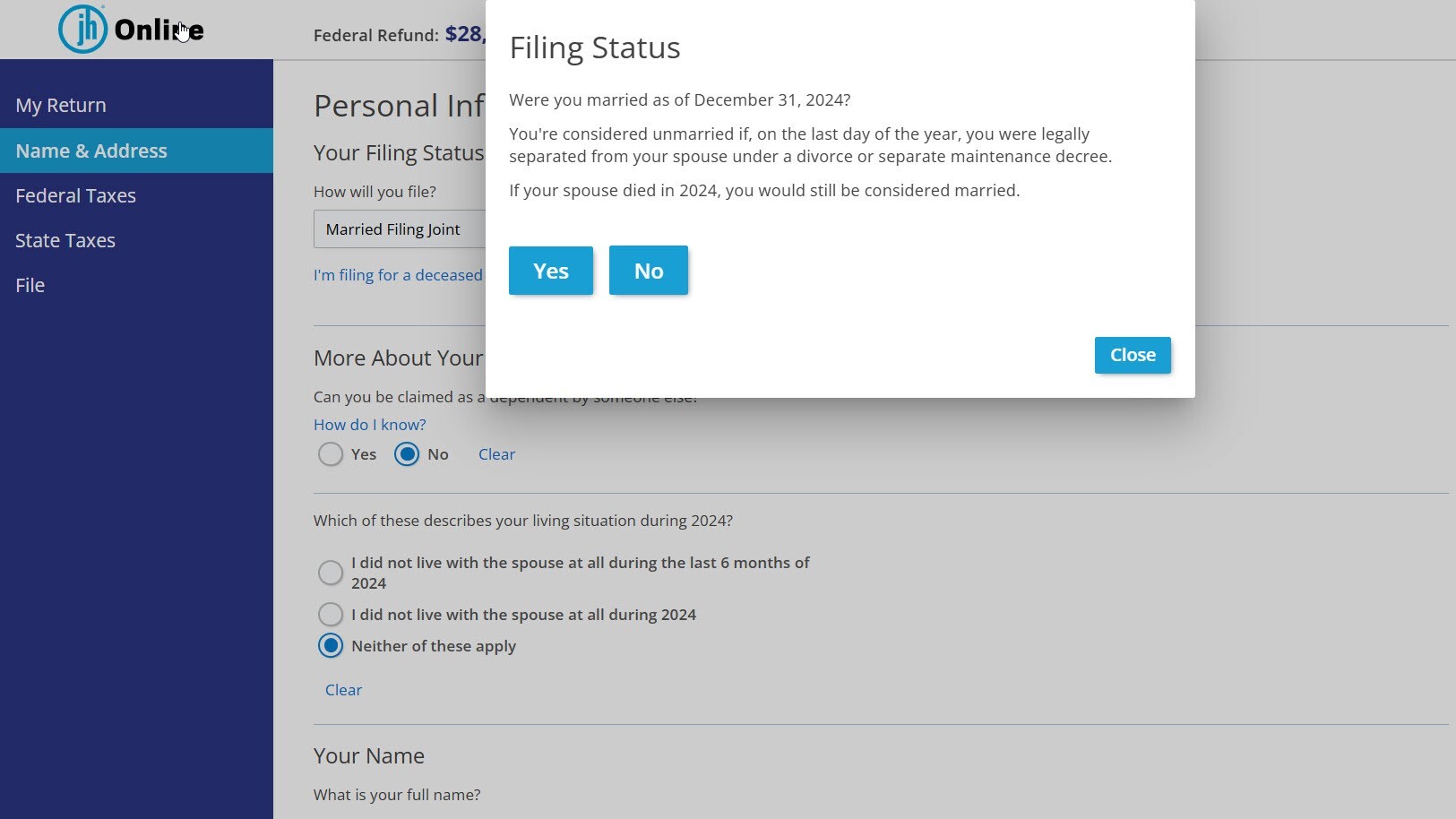Answer No in the Filing Status dialog
This screenshot has width=1456, height=819.
648,270
